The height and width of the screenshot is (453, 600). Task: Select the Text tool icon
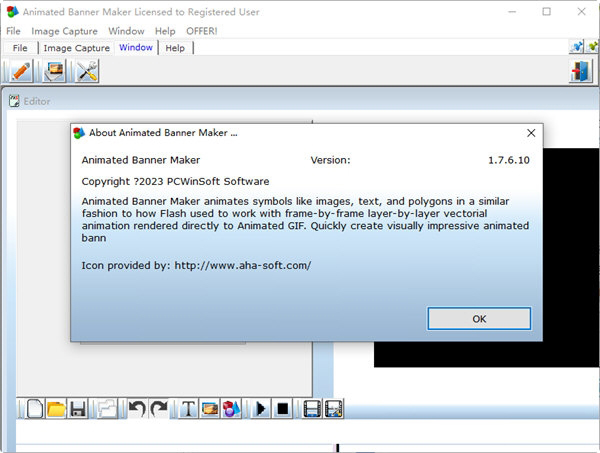coord(188,408)
